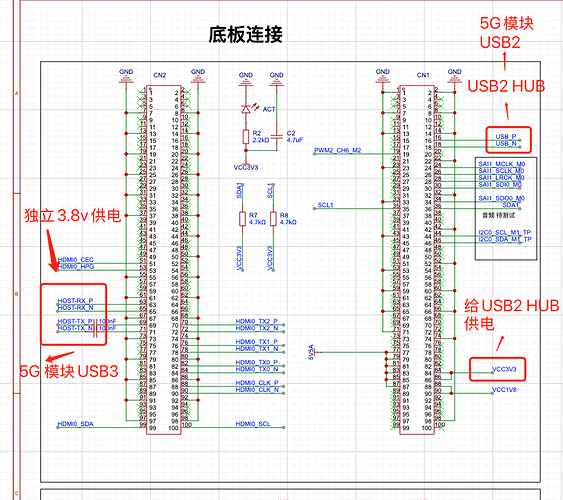Screen dimensions: 563x500
Task: Click the CN1 connector designator
Action: 423,75
